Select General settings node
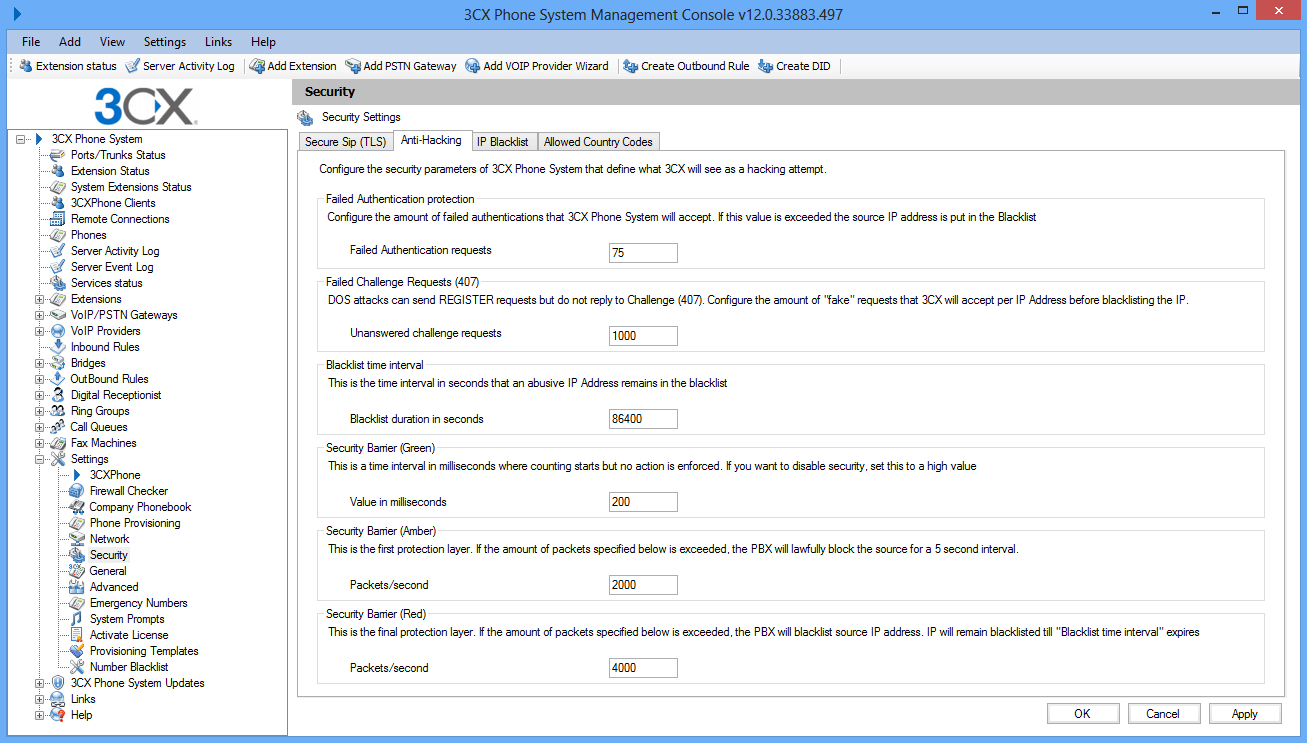 [x=108, y=571]
